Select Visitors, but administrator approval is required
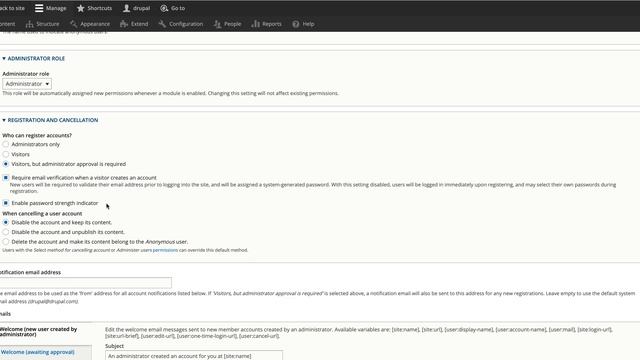The image size is (640, 360). pos(6,164)
